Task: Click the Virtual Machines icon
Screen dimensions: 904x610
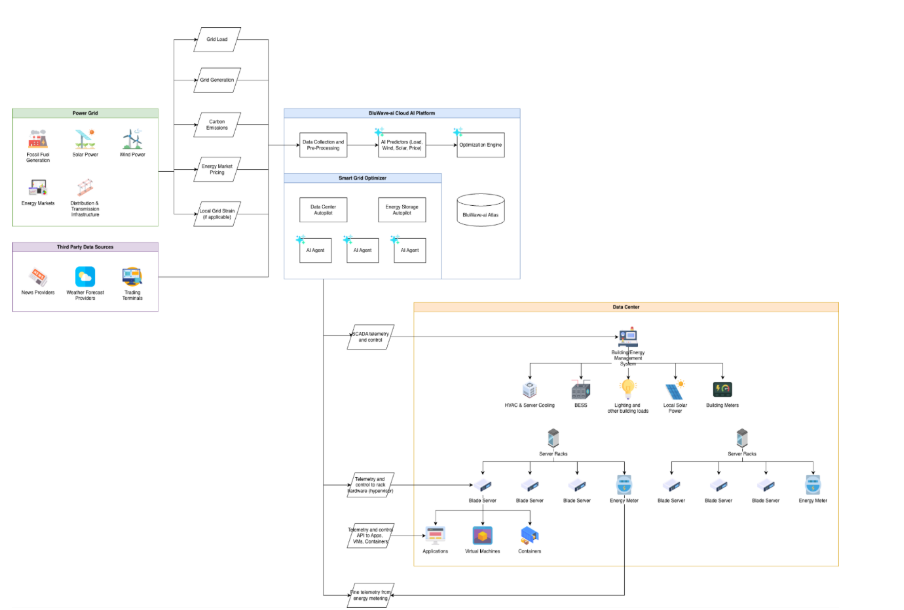Action: [x=483, y=534]
